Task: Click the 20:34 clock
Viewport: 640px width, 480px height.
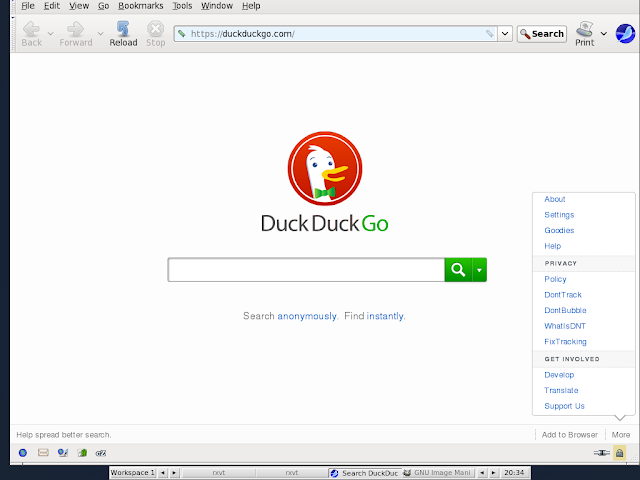Action: (x=514, y=473)
